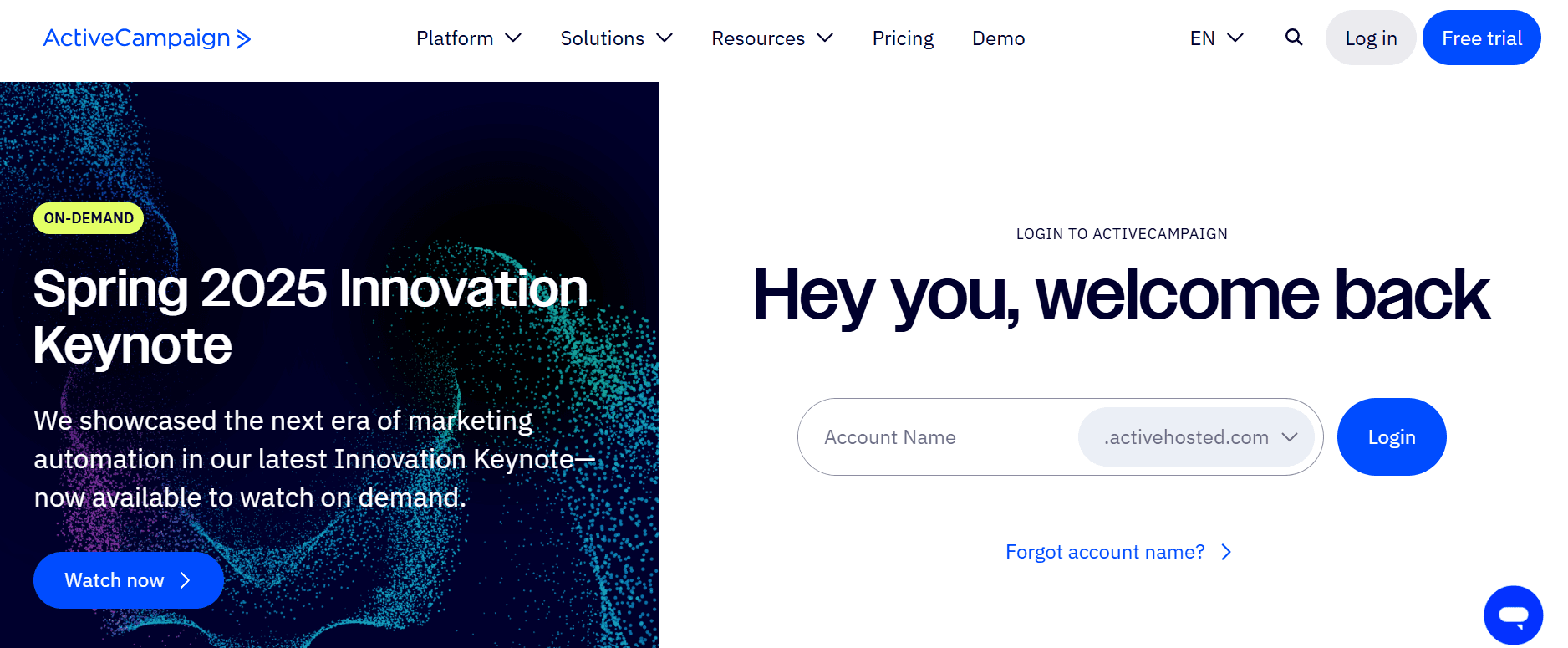Click Watch now for the keynote
Screen dimensions: 1568x648
[128, 580]
